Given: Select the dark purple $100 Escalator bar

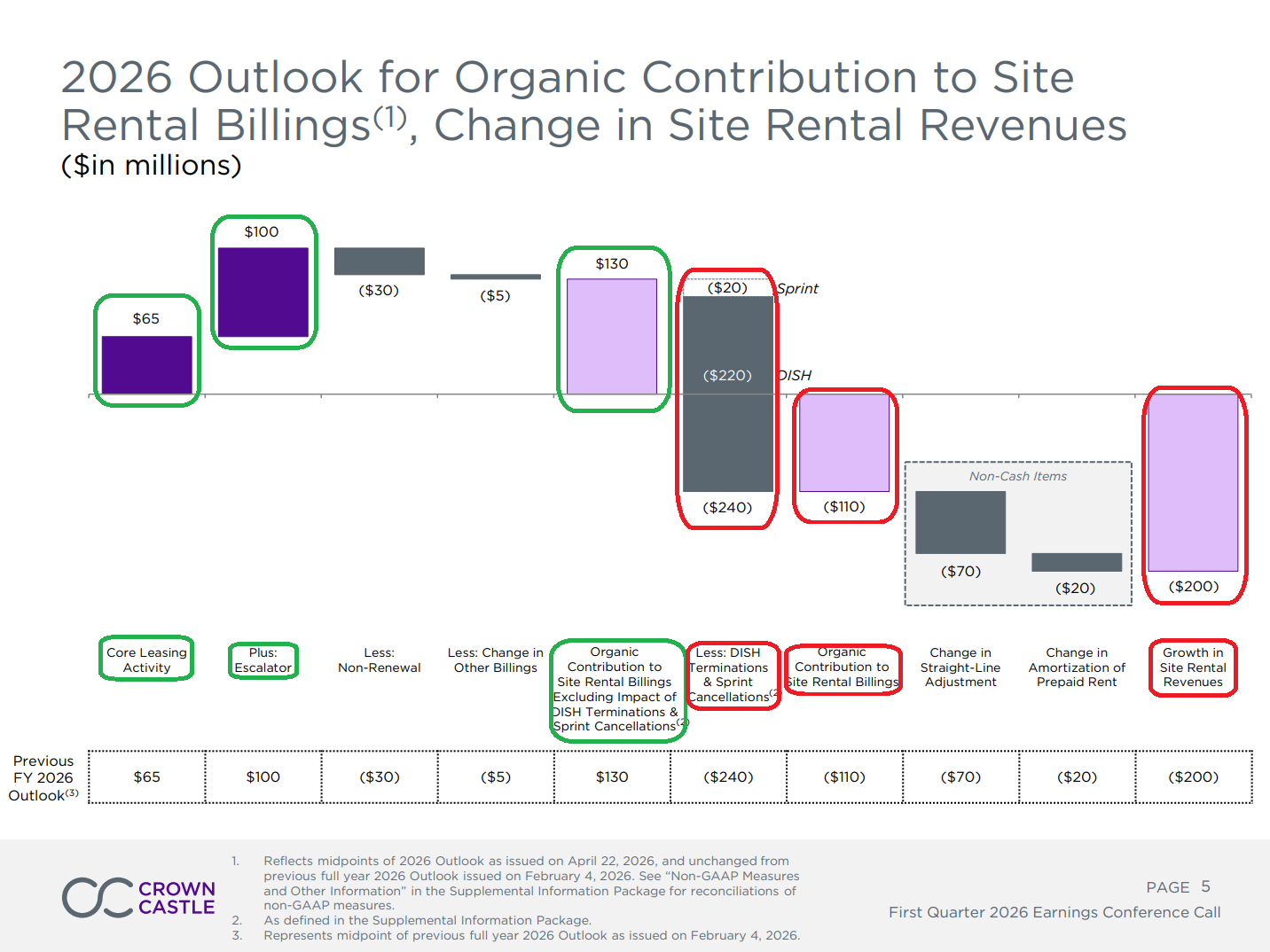Looking at the screenshot, I should pos(263,292).
